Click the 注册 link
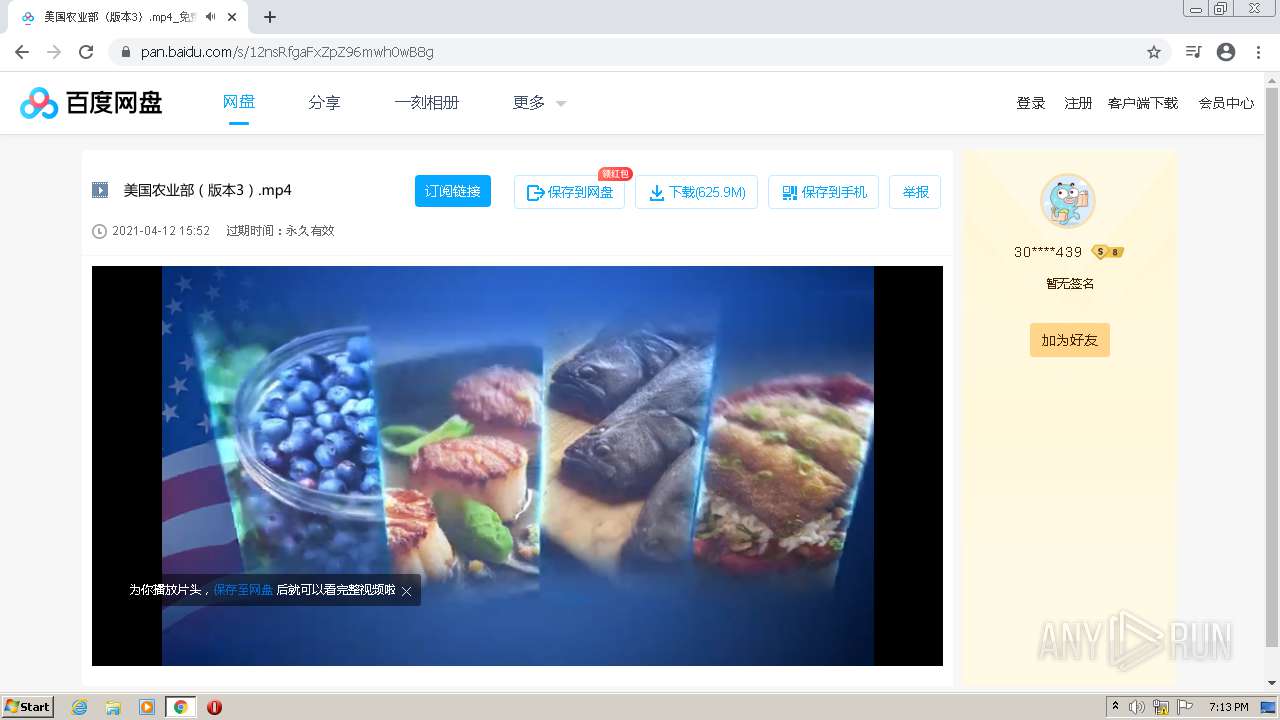 (1078, 103)
